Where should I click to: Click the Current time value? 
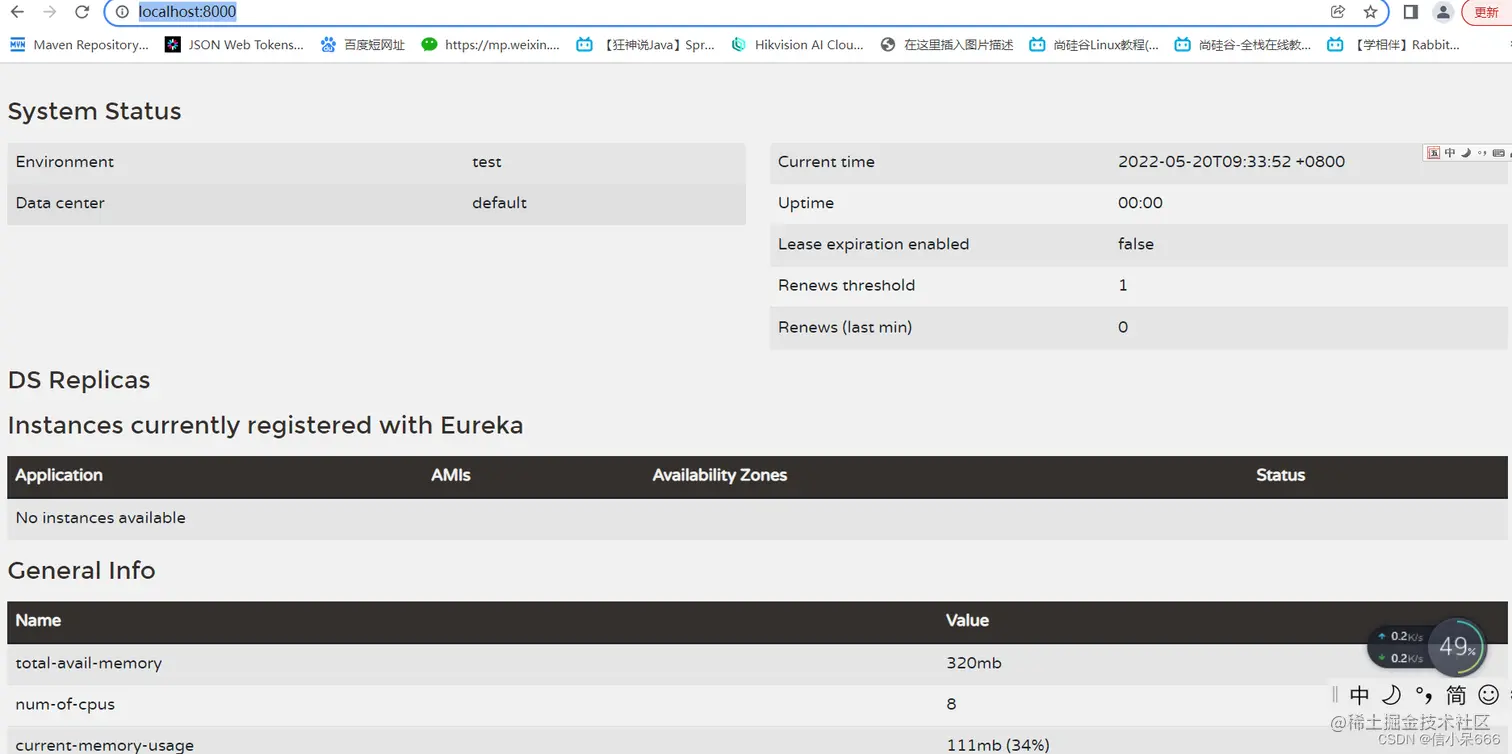click(1231, 162)
